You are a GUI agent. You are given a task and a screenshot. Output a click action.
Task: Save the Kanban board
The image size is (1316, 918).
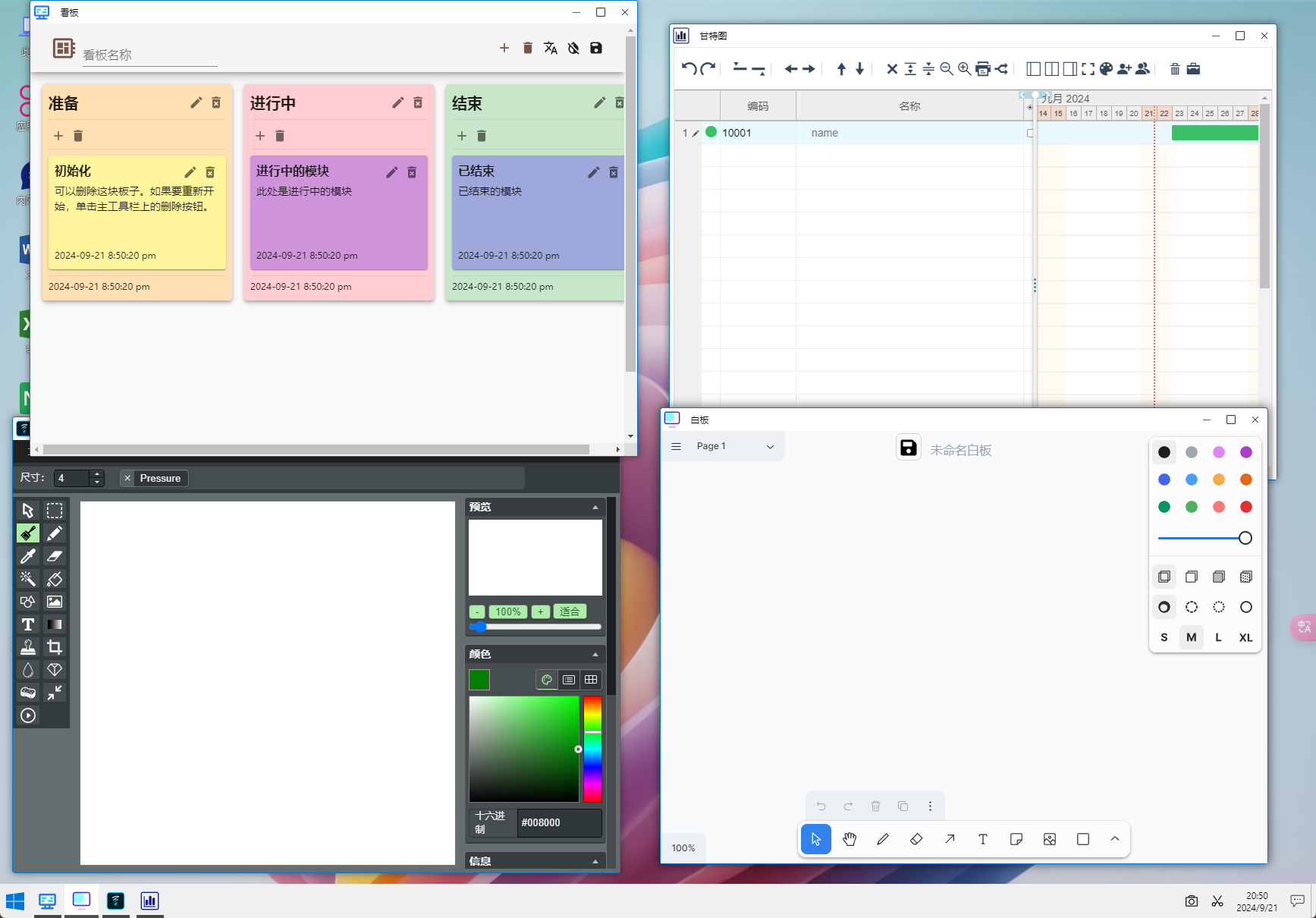click(x=596, y=48)
